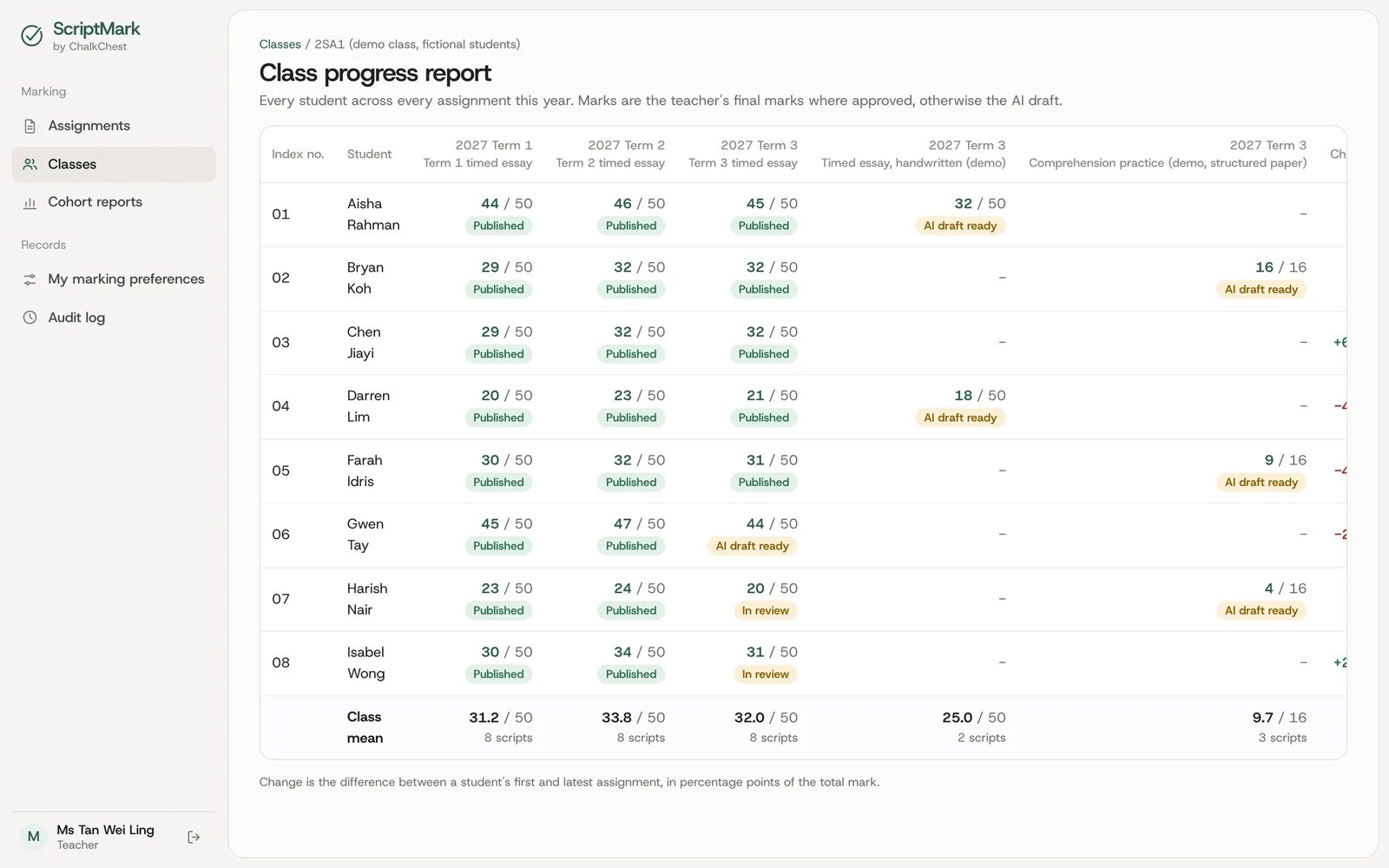Click the ScriptMark checkmark logo icon
Screen dimensions: 1389x868
pos(32,36)
